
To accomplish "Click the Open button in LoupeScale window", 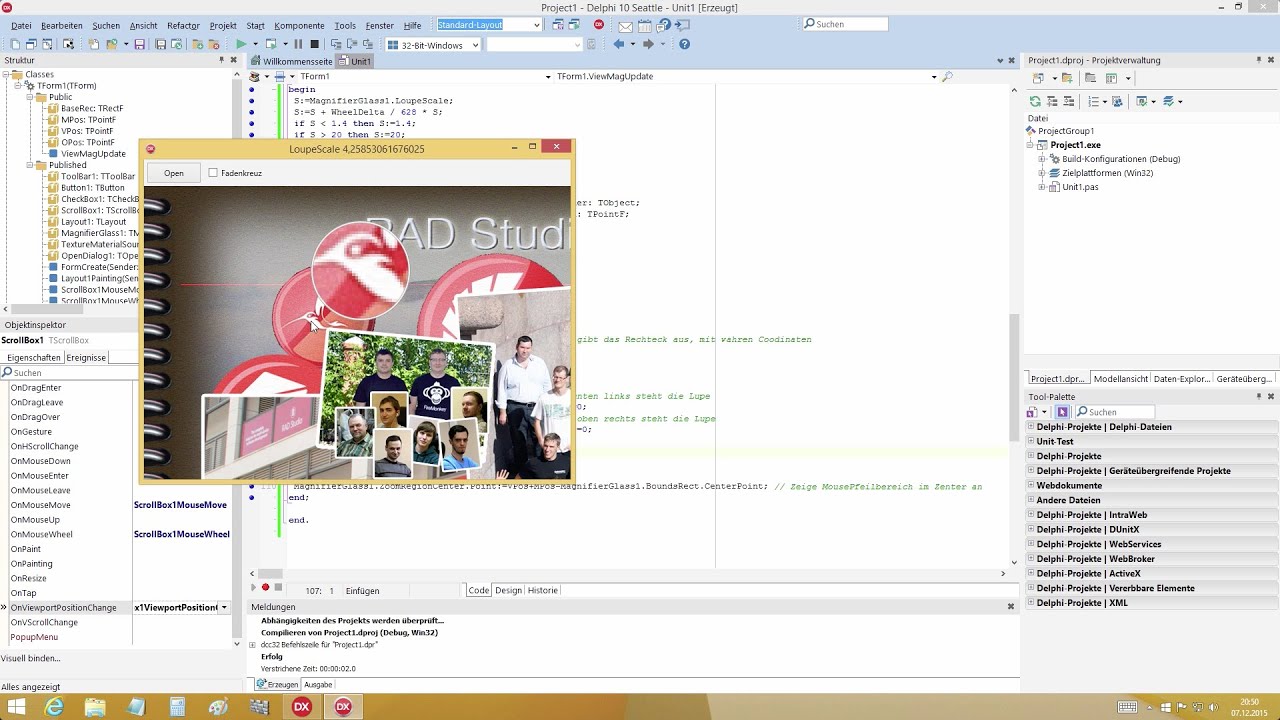I will 174,173.
